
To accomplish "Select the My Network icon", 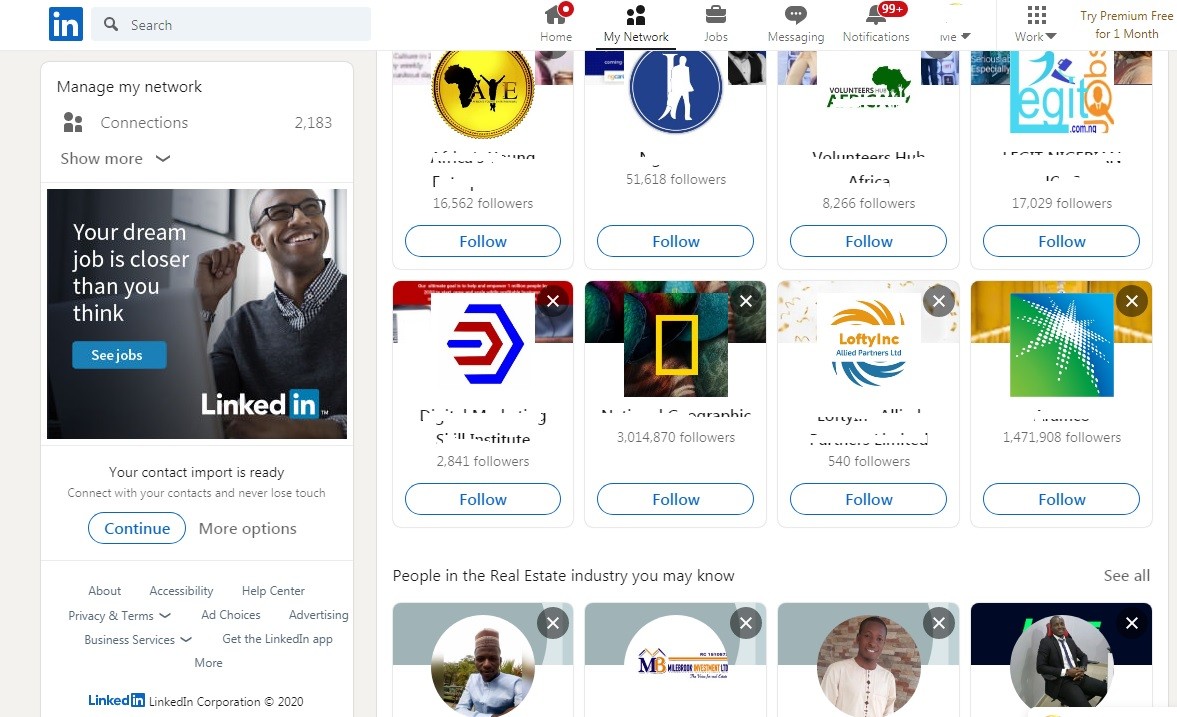I will (x=635, y=15).
